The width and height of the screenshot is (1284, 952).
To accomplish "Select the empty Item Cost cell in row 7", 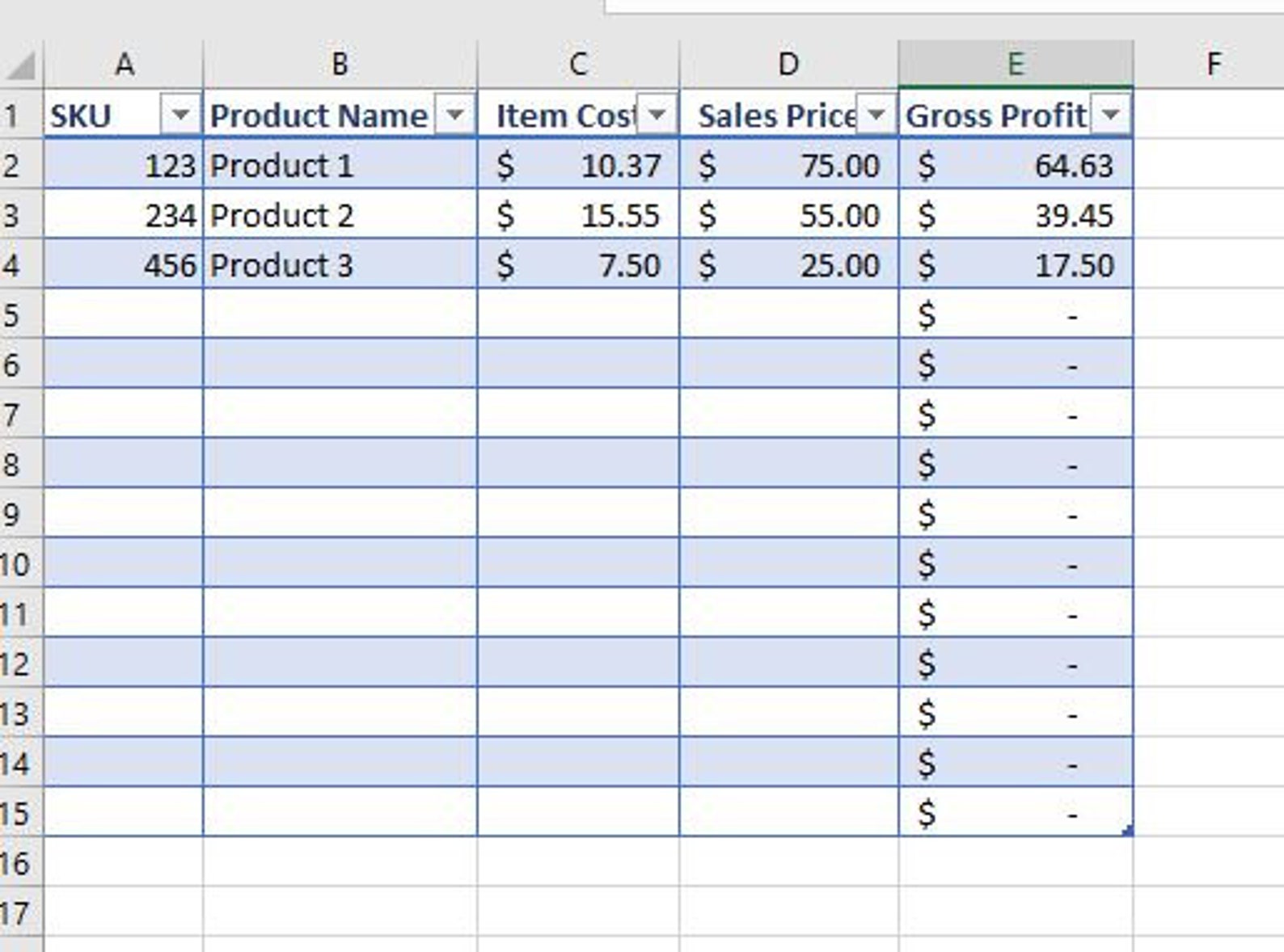I will point(578,415).
